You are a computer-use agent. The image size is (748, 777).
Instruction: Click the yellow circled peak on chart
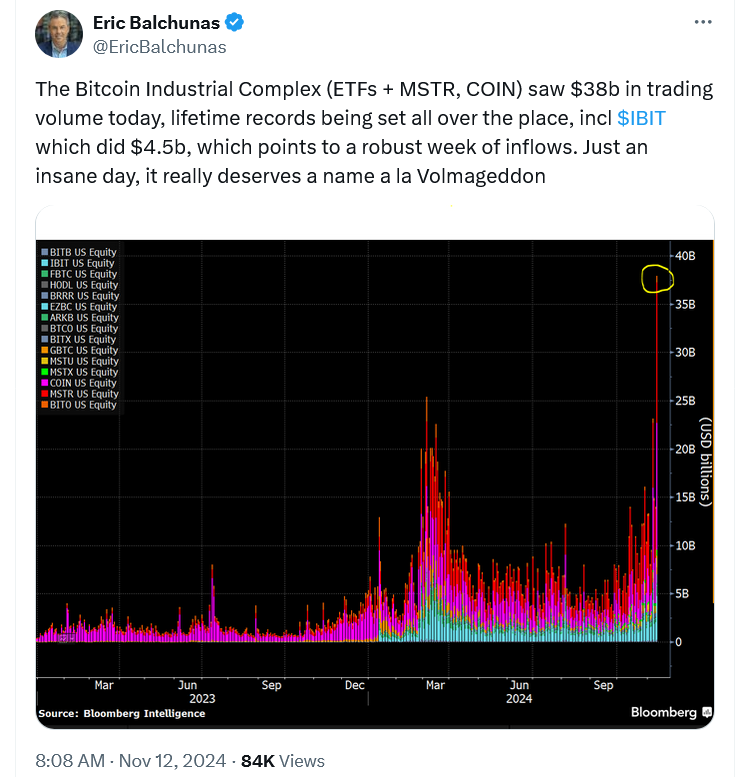click(x=656, y=279)
